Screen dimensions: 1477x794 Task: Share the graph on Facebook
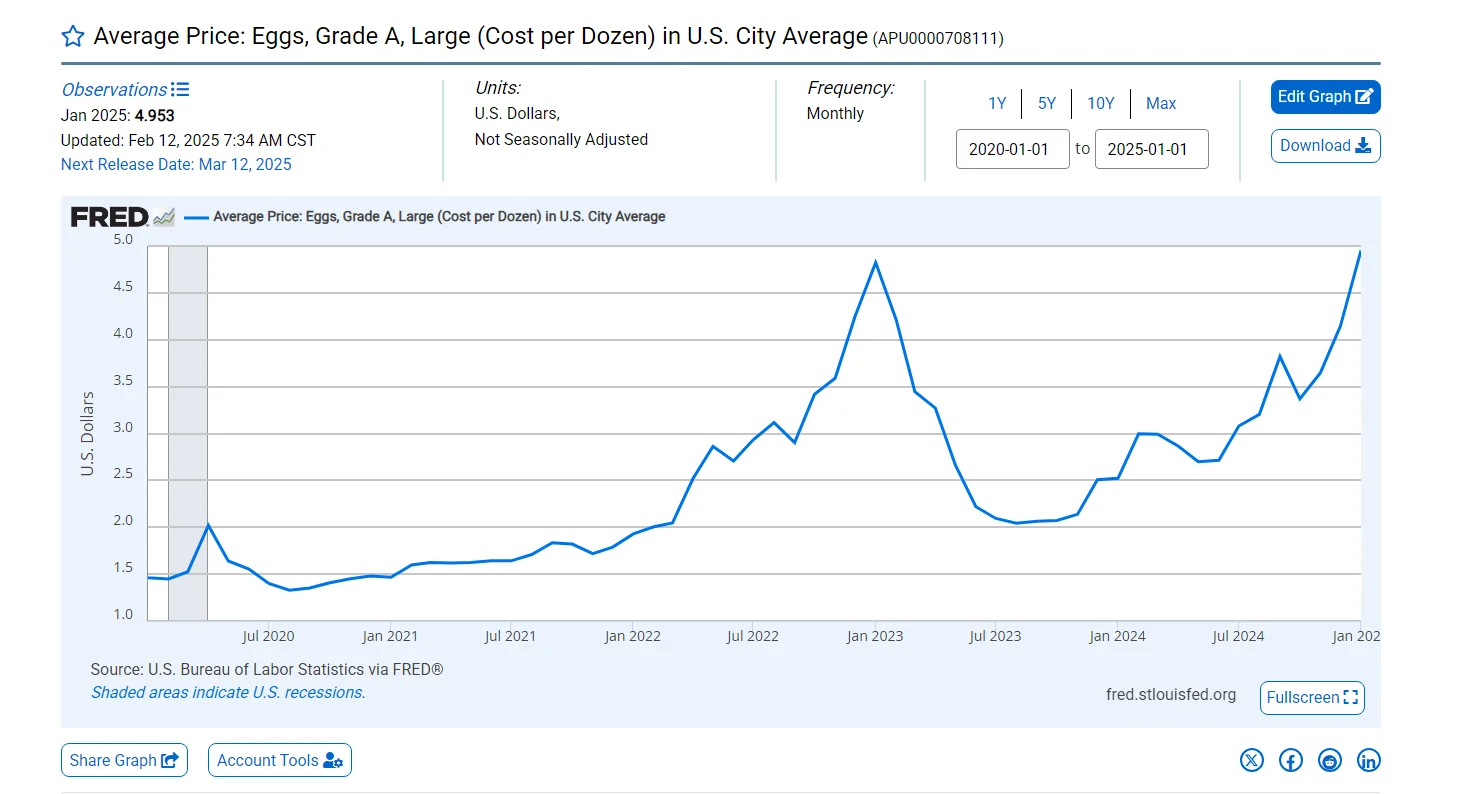coord(1291,760)
